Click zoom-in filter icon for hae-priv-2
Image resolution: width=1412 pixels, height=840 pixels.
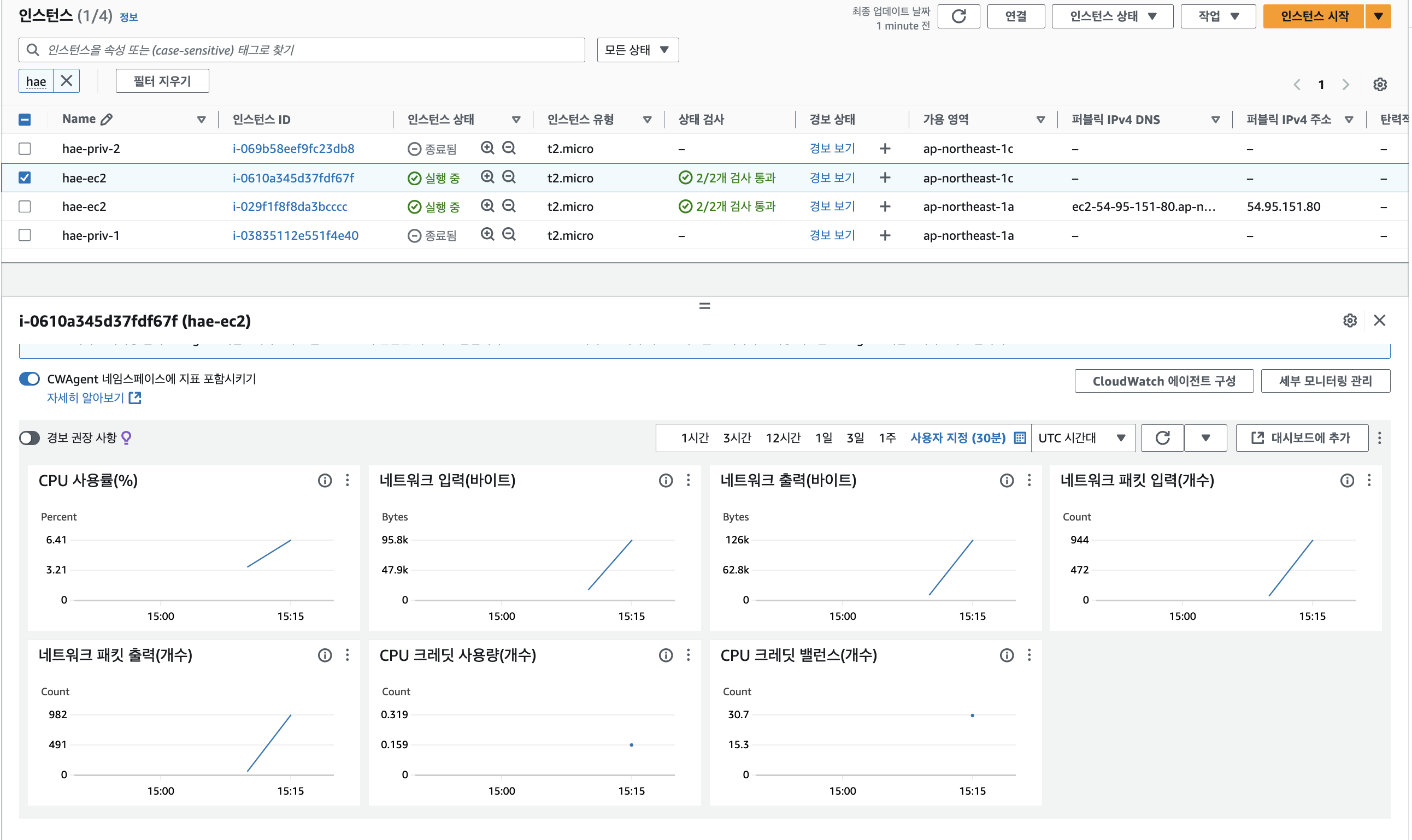coord(487,147)
